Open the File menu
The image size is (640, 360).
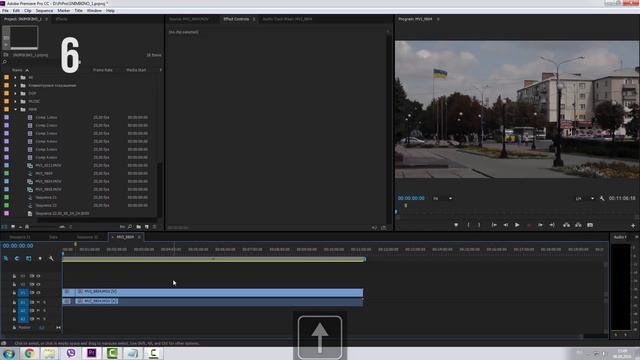5,11
